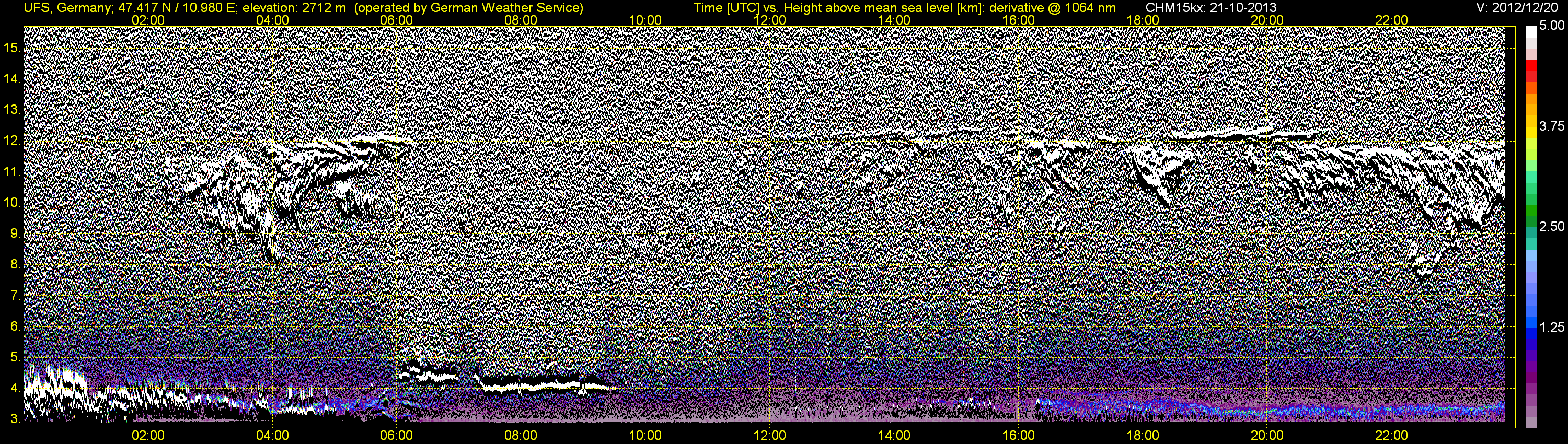The width and height of the screenshot is (1568, 444).
Task: Click the 04:00 label on the top time axis
Action: pyautogui.click(x=273, y=20)
